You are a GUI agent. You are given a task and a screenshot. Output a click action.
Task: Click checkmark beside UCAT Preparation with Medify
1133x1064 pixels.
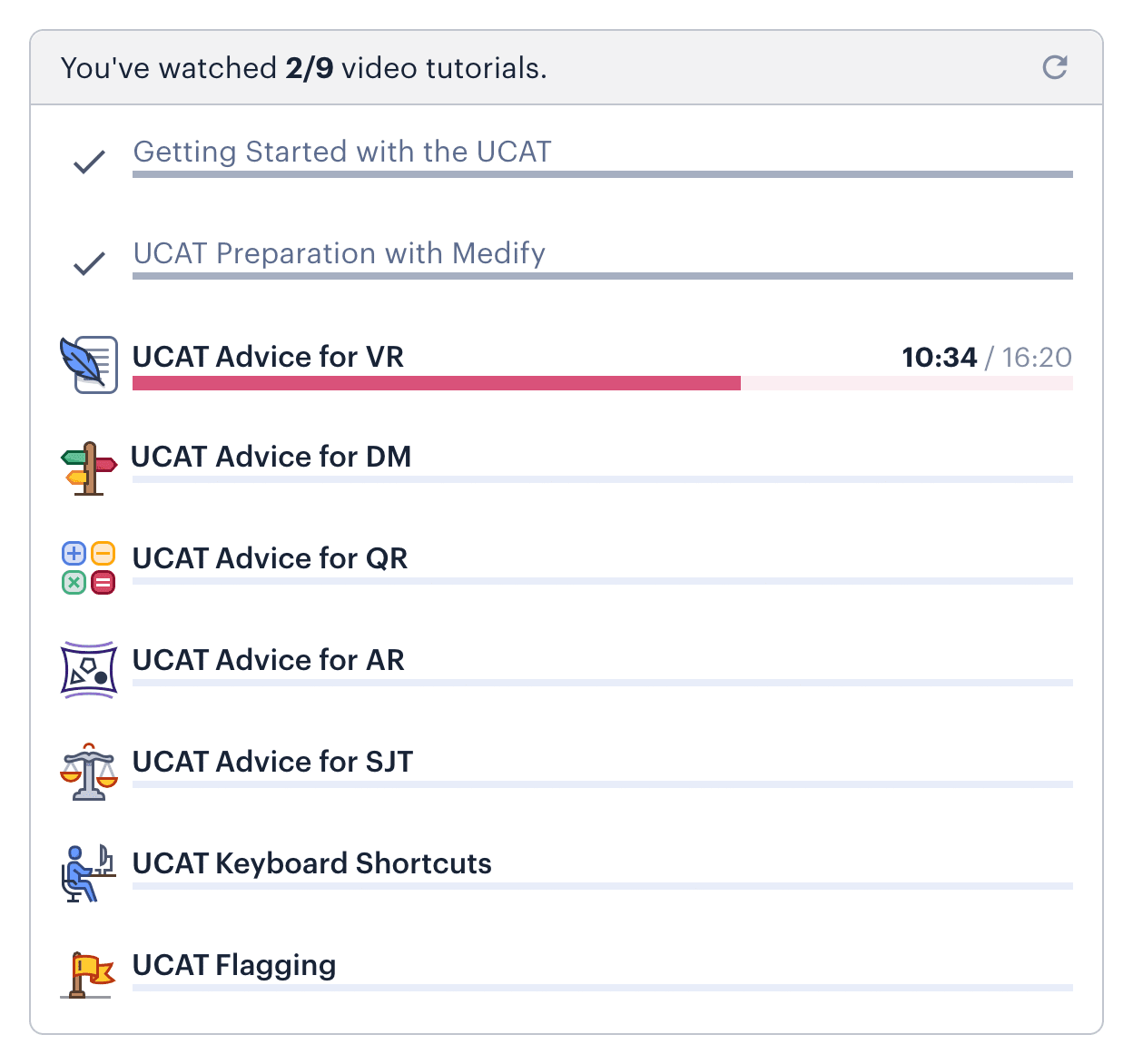89,264
